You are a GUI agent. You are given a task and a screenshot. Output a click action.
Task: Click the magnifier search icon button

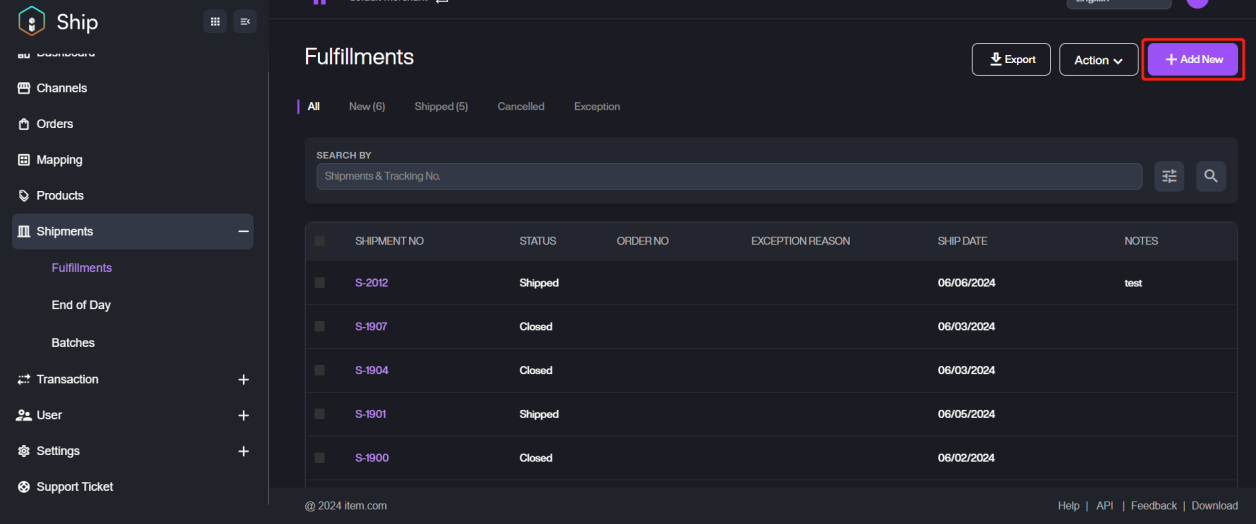(x=1210, y=176)
